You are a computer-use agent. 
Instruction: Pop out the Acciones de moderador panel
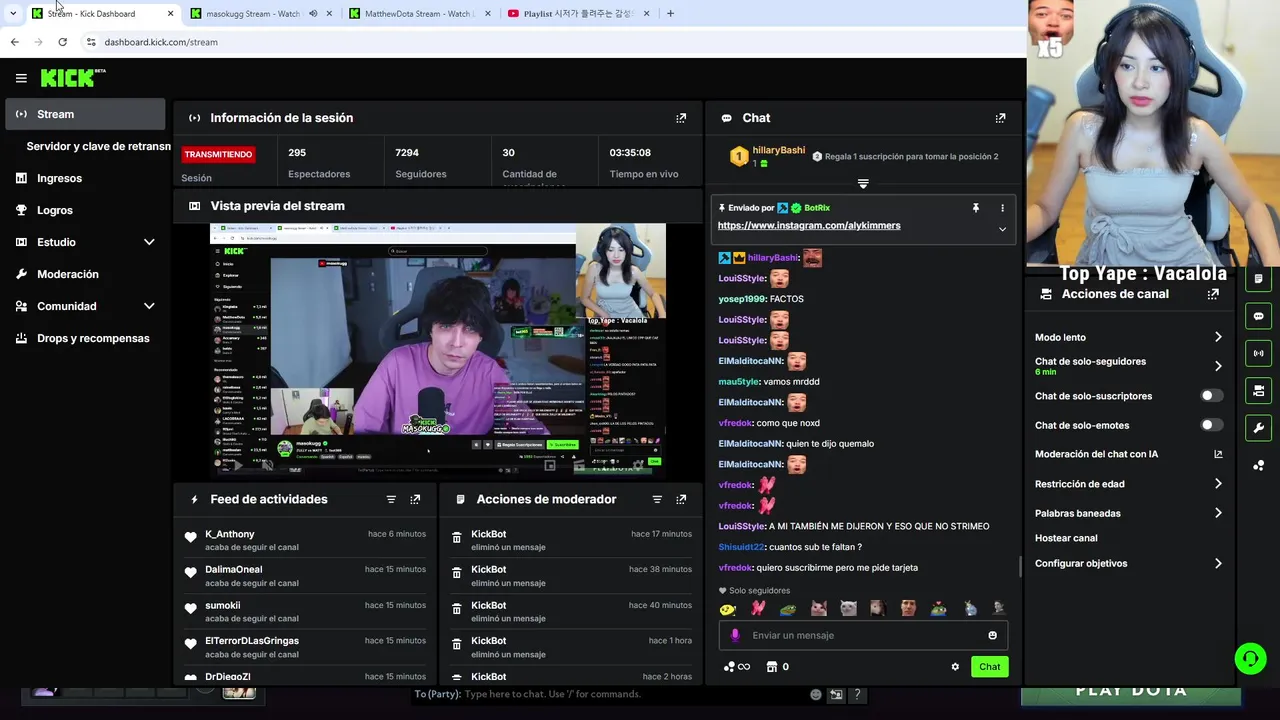point(681,499)
